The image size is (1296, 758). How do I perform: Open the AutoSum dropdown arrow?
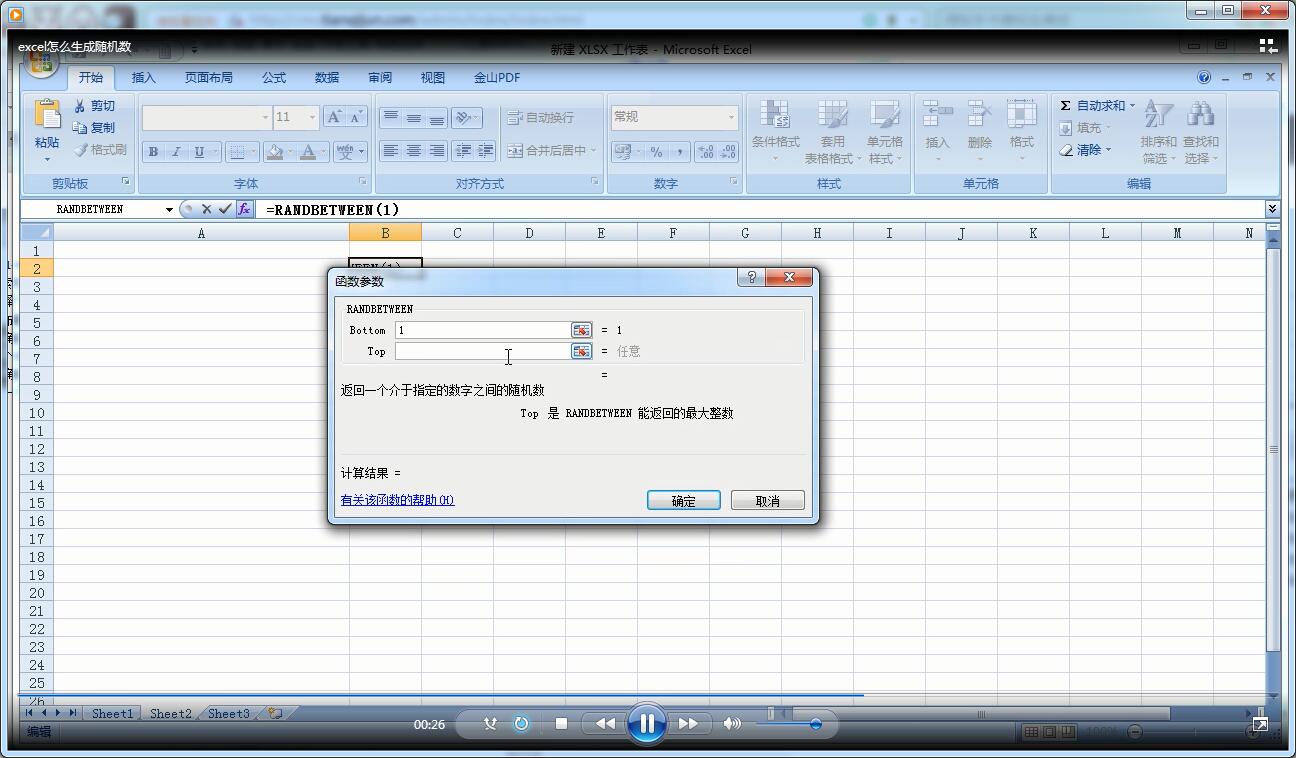(1132, 106)
